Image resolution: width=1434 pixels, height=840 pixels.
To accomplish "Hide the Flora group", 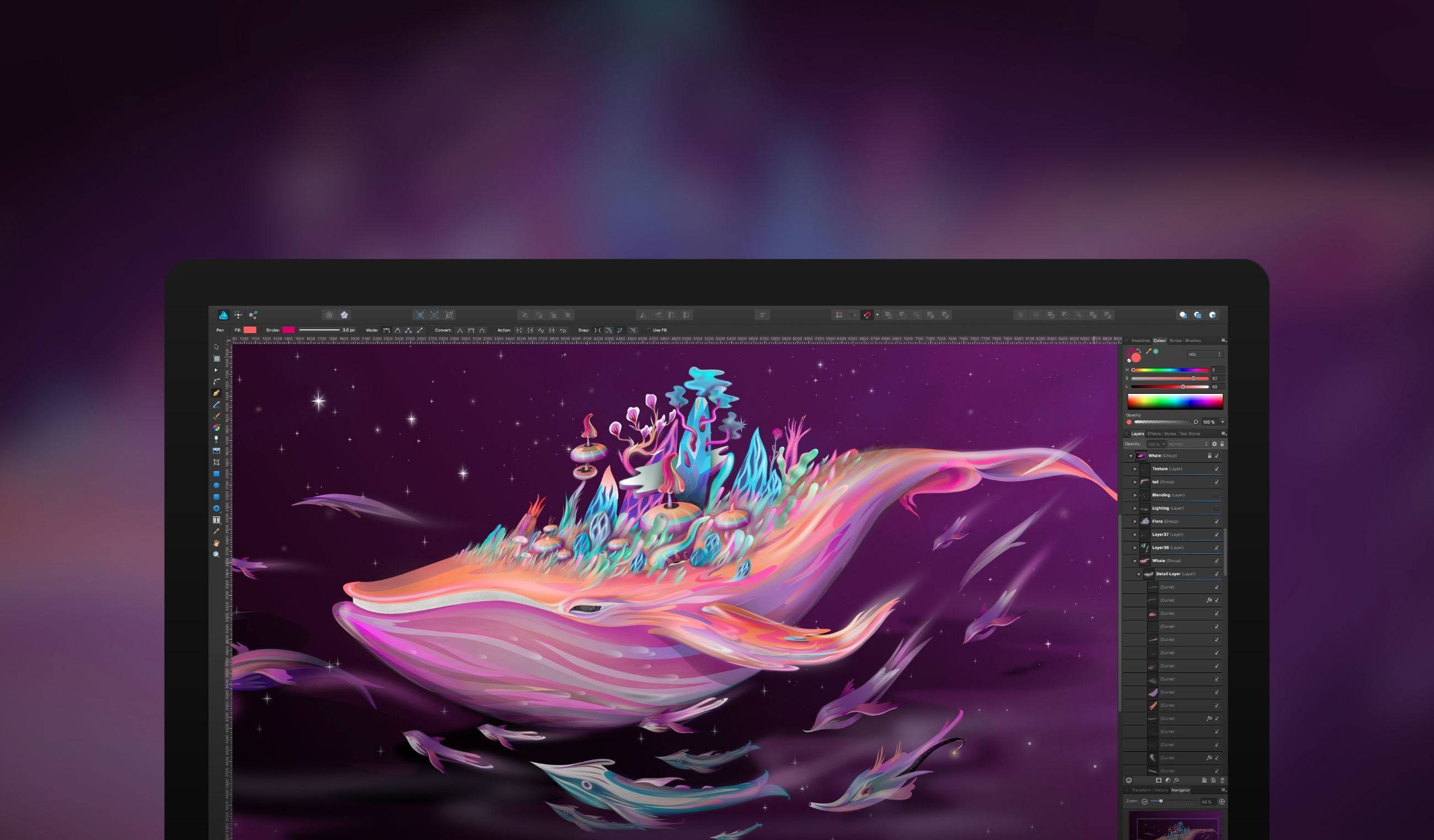I will (x=1217, y=521).
